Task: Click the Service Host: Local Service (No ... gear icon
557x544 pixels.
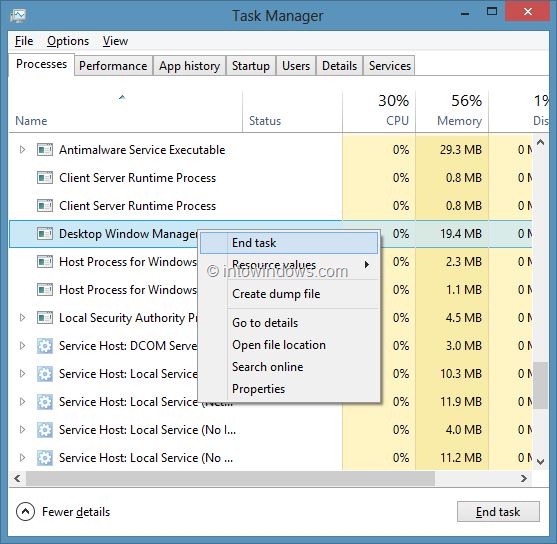Action: [x=45, y=458]
